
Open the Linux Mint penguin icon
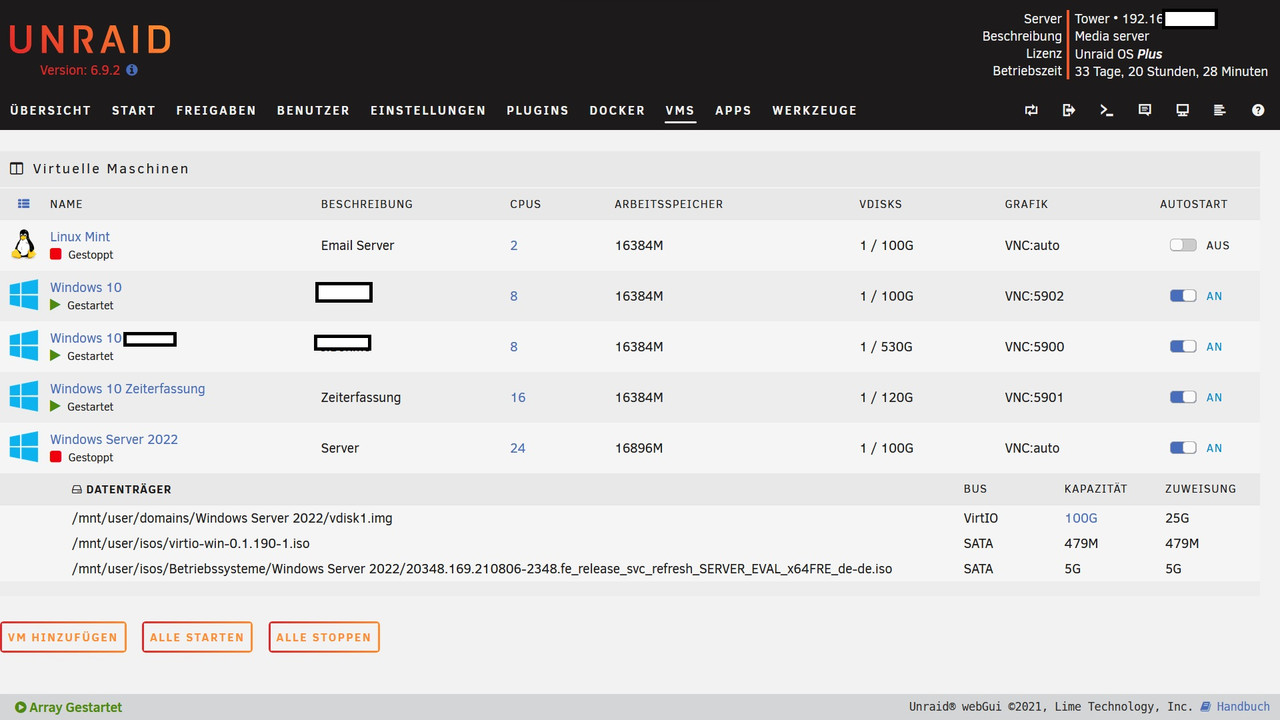point(24,244)
